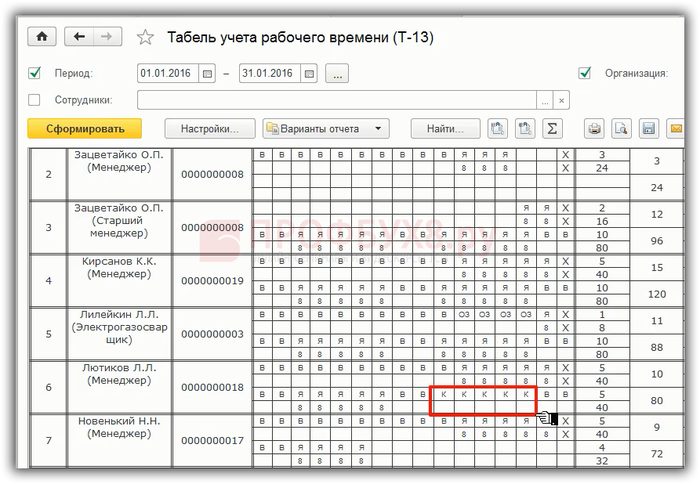Toggle the Период checkbox
Screen dimensions: 700x484
click(34, 73)
